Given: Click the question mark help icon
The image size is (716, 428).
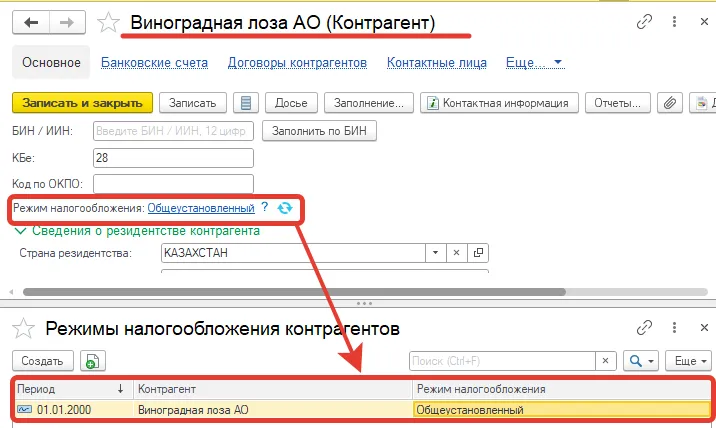Looking at the screenshot, I should (x=264, y=207).
